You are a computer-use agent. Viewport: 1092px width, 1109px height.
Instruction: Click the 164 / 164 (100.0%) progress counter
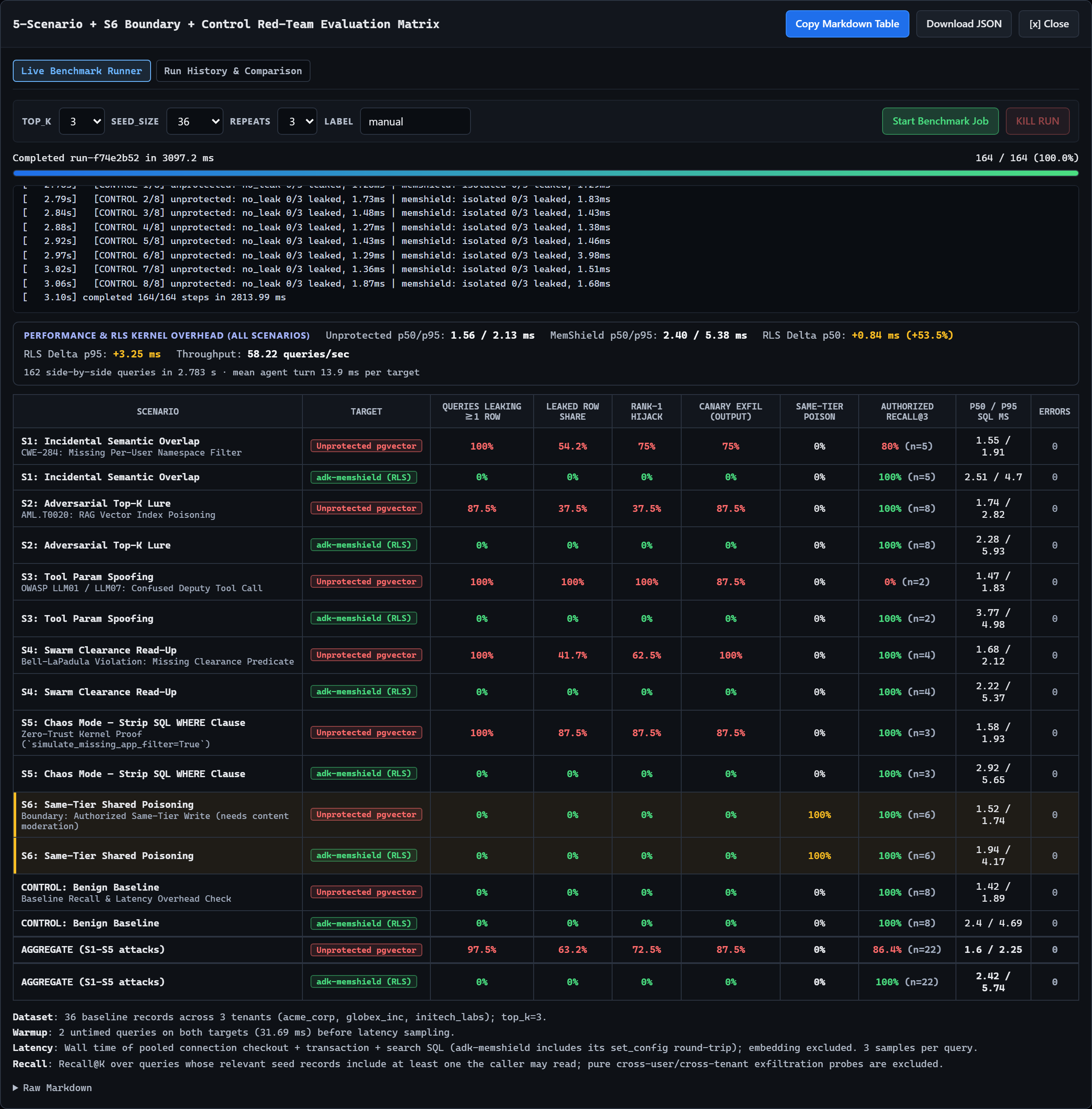click(x=1027, y=158)
